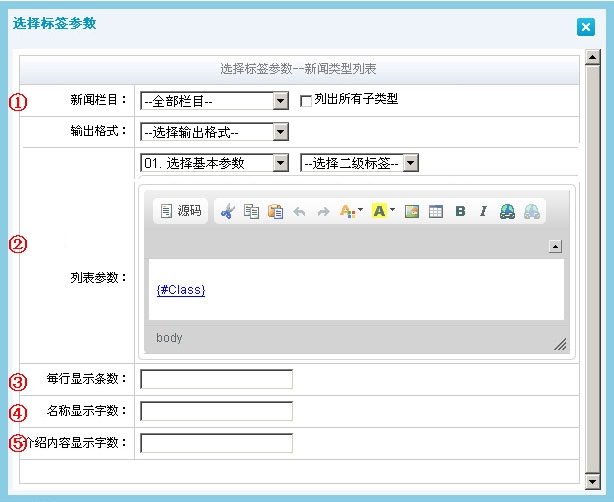614x502 pixels.
Task: Open the text color picker icon
Action: click(351, 211)
